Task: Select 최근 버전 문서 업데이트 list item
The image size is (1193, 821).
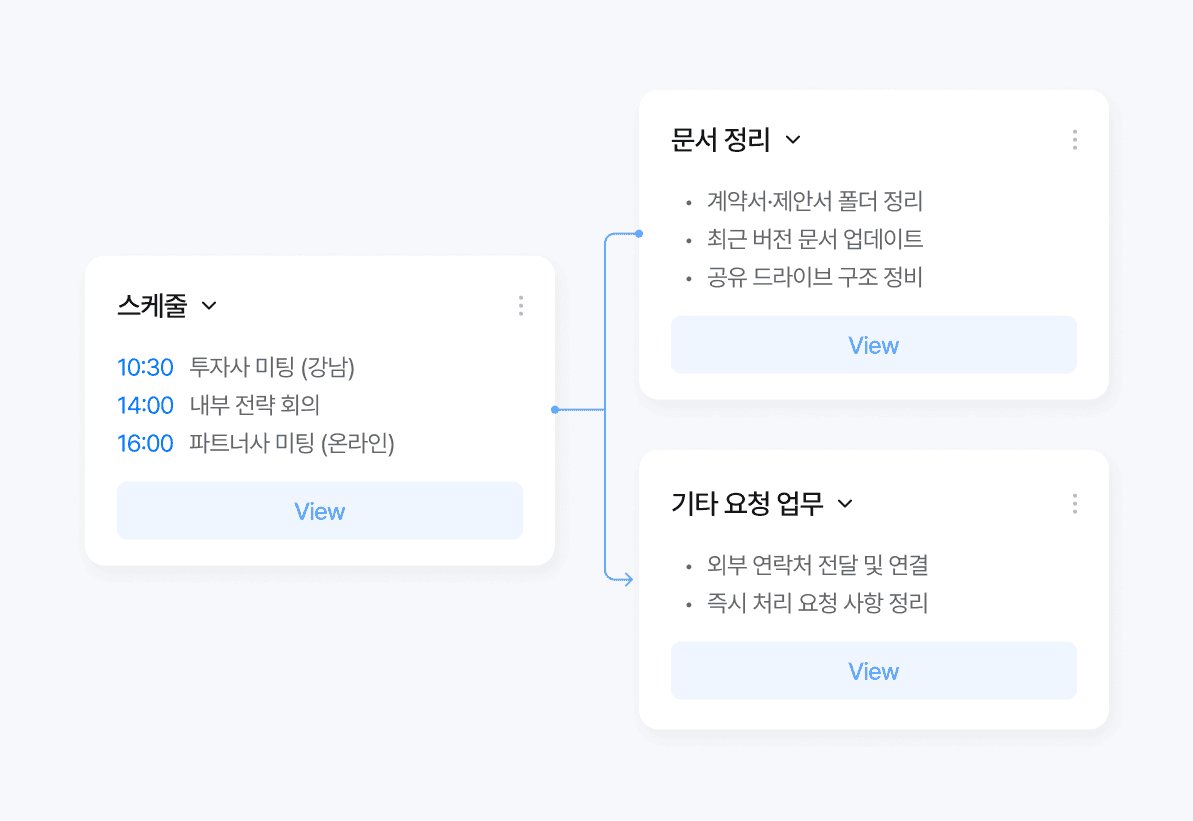Action: click(810, 239)
